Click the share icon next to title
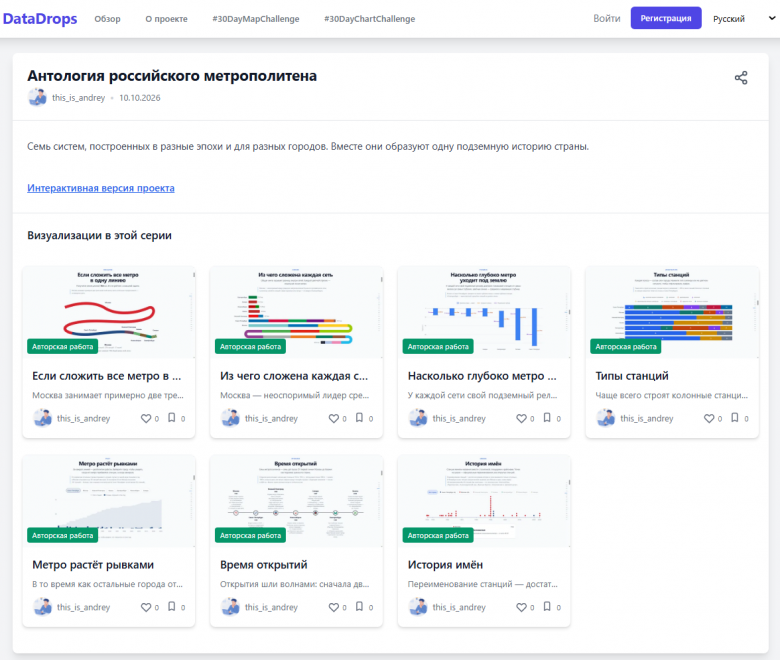Screen dimensions: 780x660 coord(741,78)
